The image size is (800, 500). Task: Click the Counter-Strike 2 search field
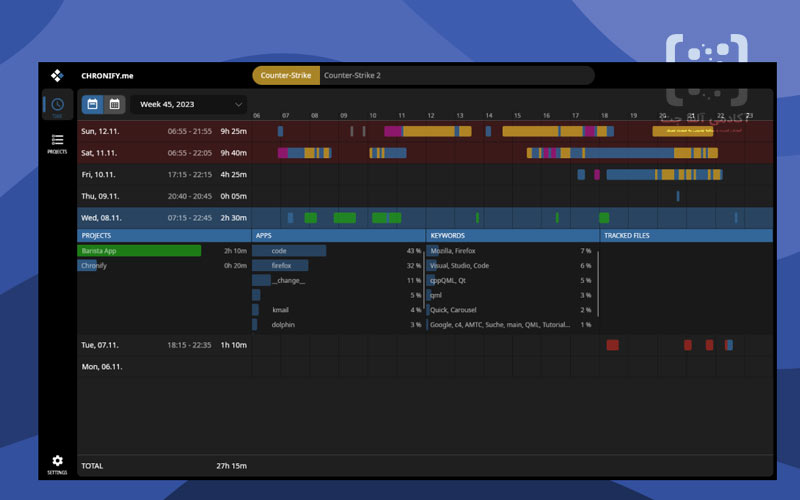(x=457, y=76)
